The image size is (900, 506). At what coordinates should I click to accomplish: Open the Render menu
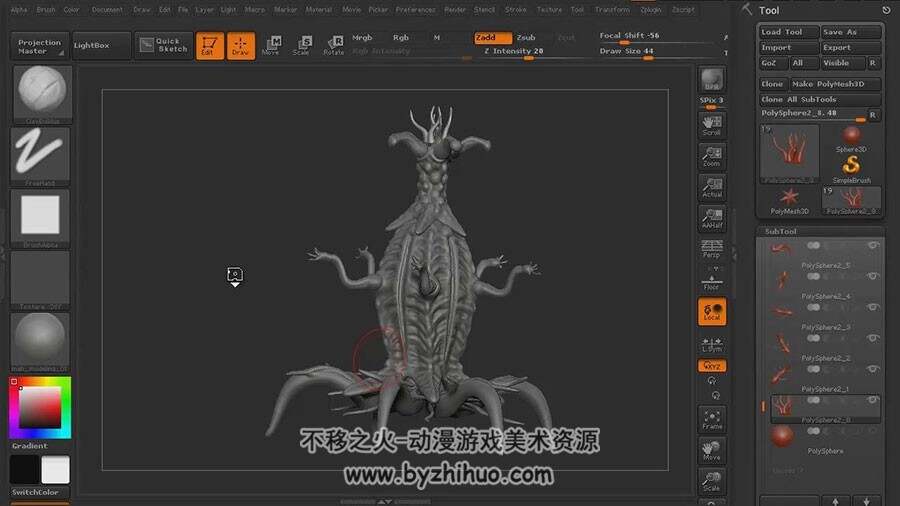(455, 9)
